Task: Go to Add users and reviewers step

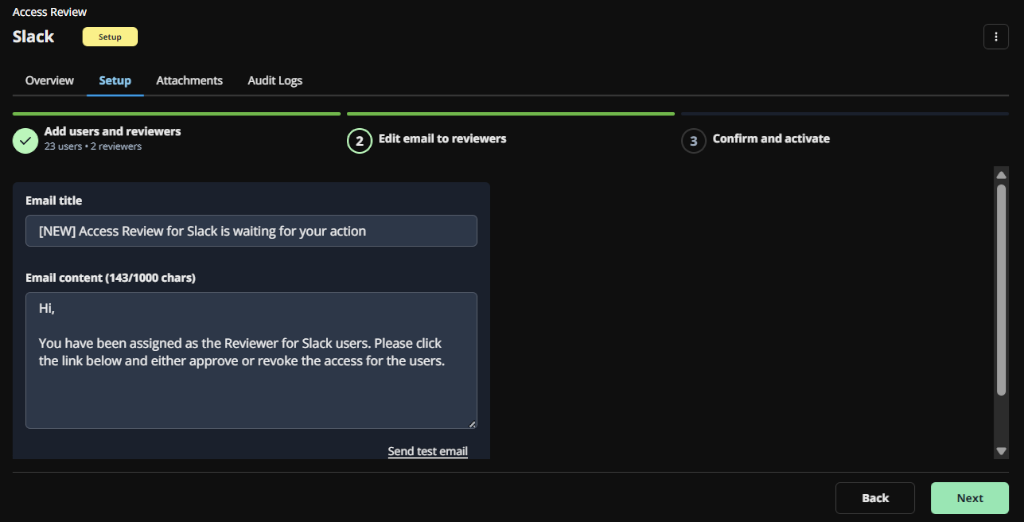Action: coord(112,131)
